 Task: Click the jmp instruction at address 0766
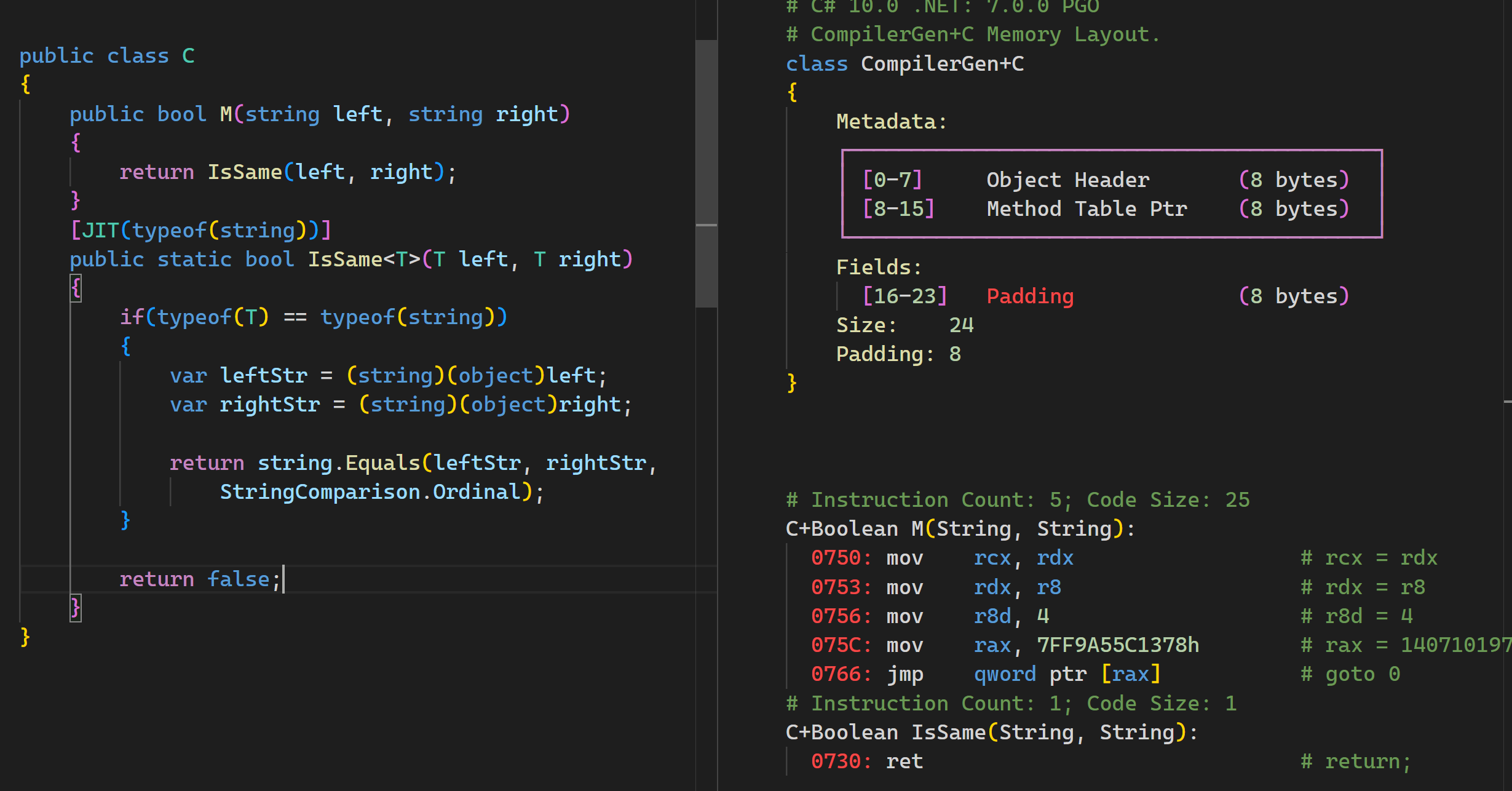pyautogui.click(x=904, y=675)
